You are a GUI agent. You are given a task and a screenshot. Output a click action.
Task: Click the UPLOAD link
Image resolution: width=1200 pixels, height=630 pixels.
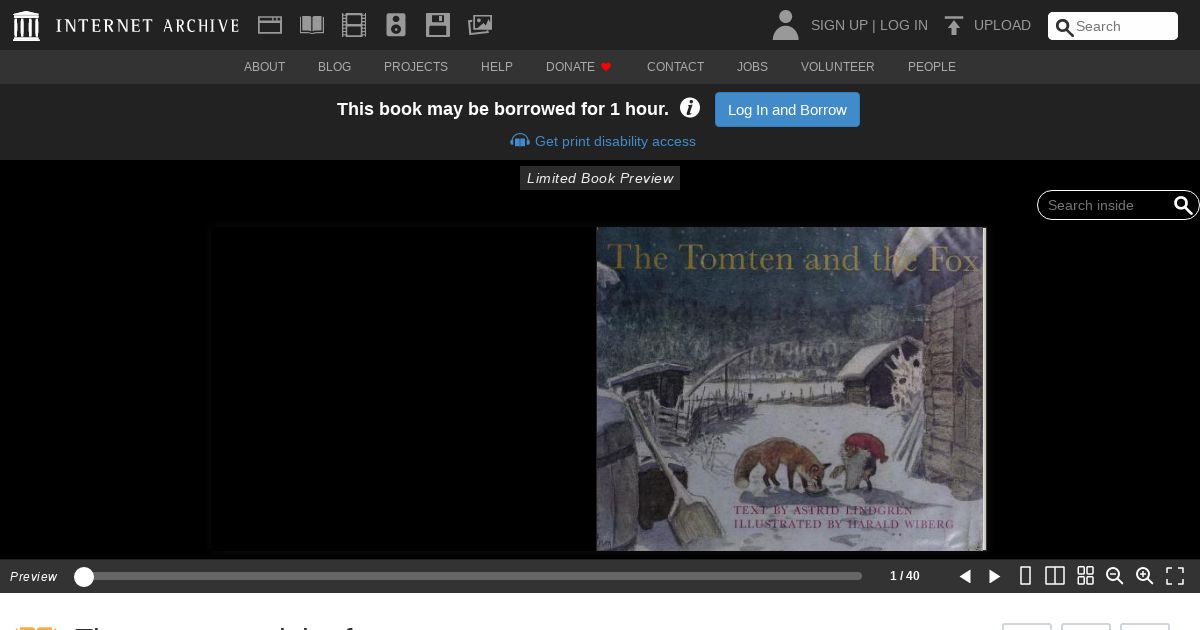(1002, 25)
